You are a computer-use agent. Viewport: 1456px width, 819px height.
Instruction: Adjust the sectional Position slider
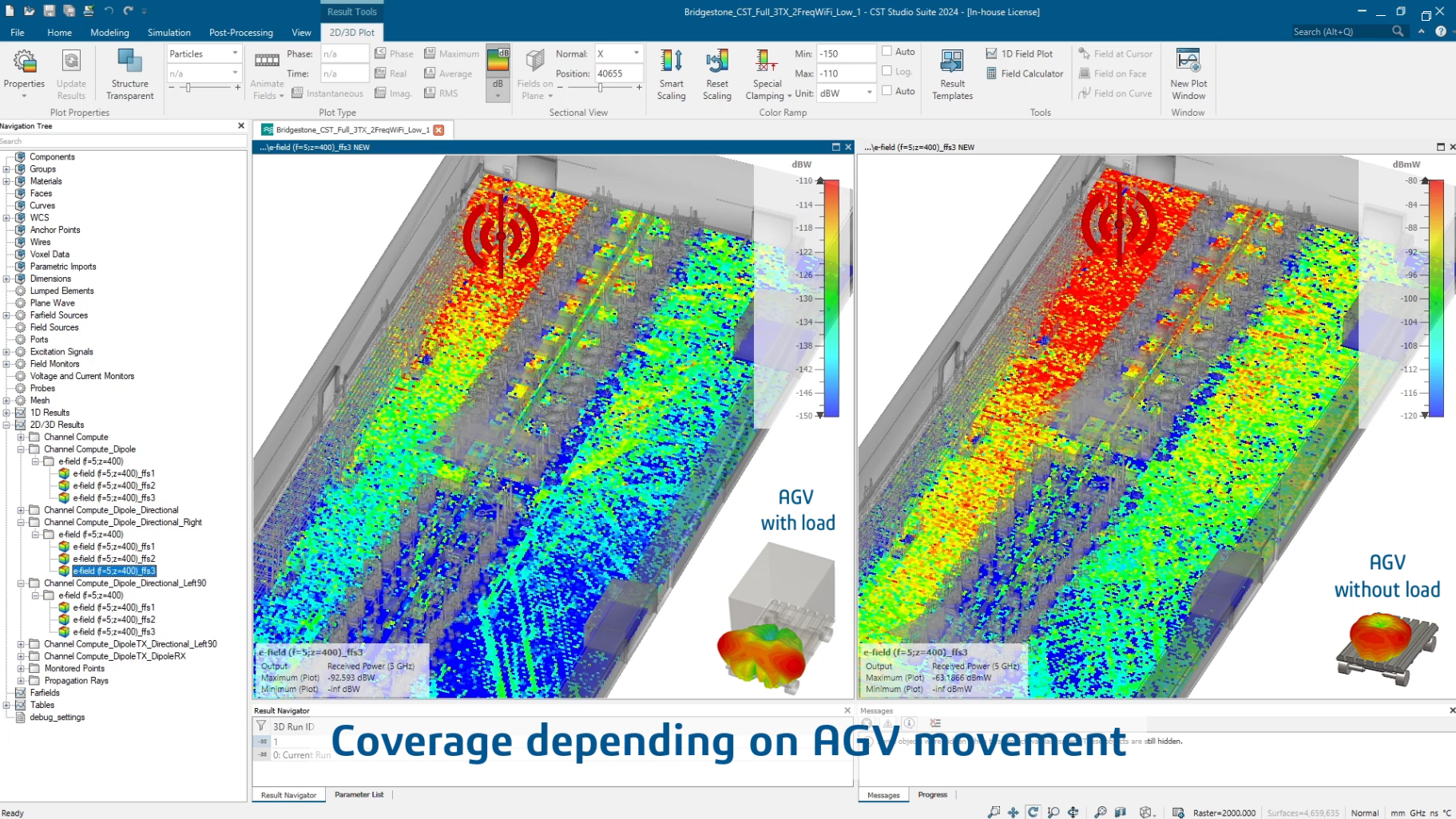pos(601,88)
